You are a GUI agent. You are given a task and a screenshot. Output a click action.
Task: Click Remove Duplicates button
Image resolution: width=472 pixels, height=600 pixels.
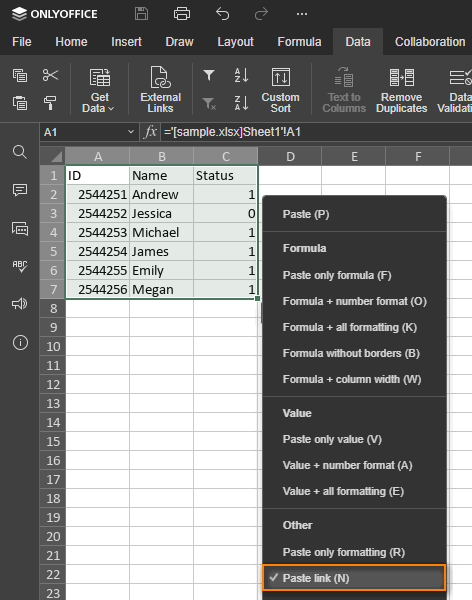tap(402, 90)
